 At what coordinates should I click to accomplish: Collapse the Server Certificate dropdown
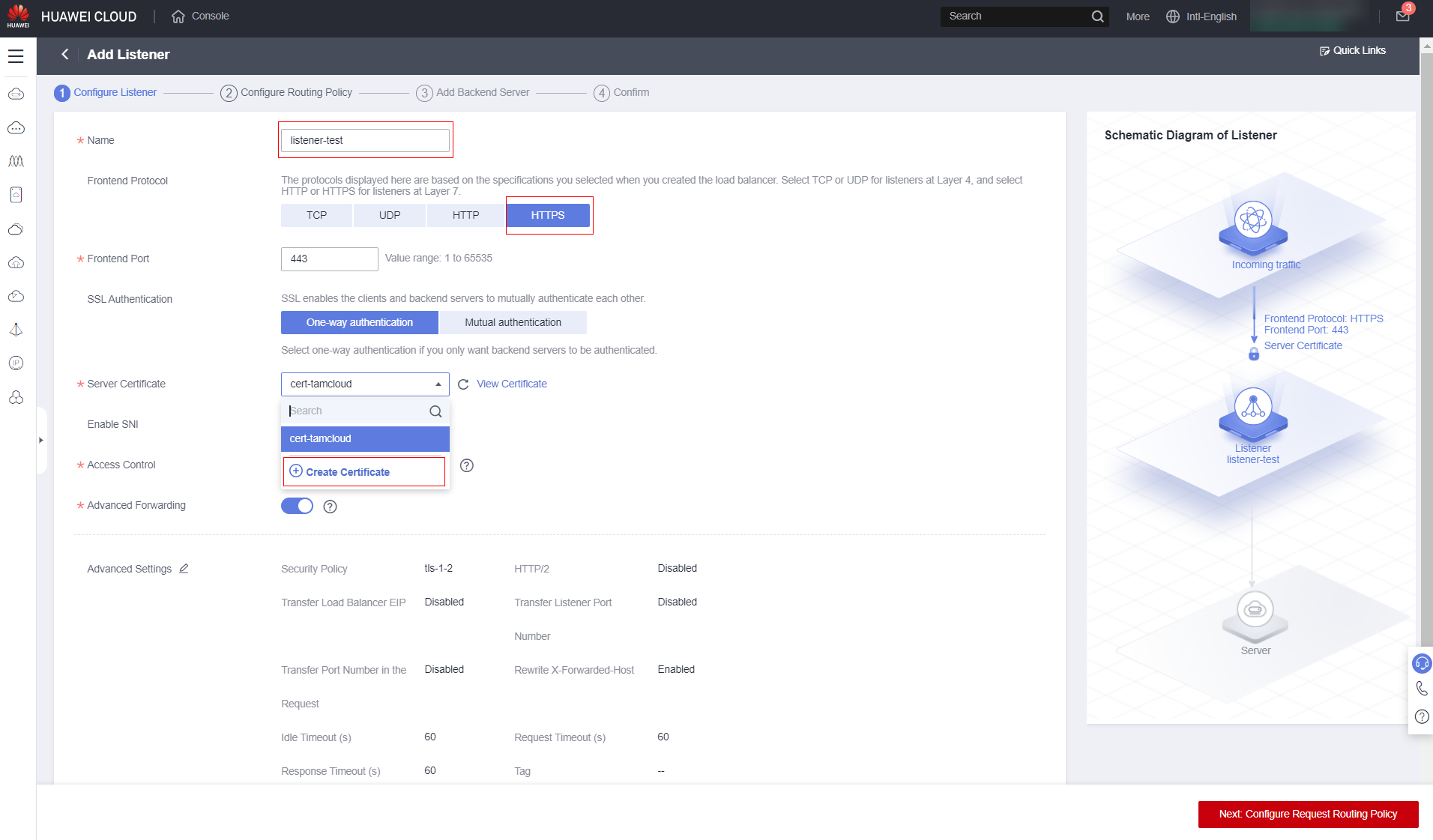pyautogui.click(x=438, y=384)
